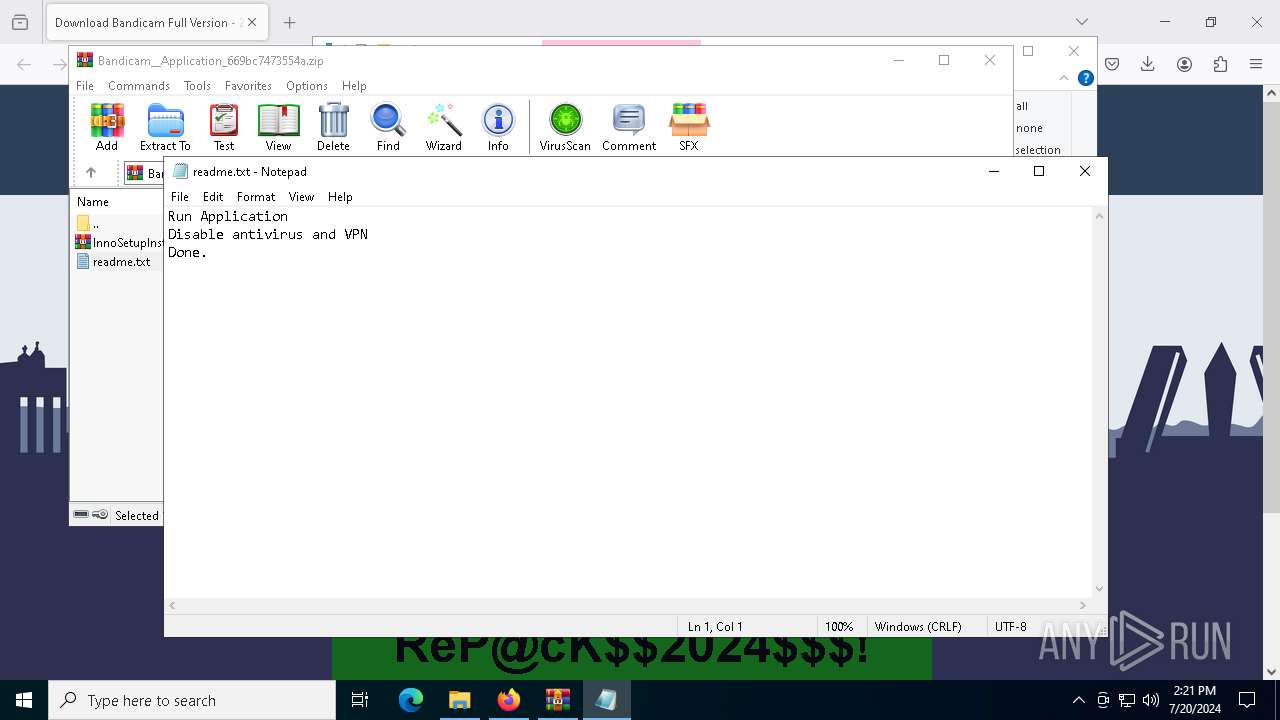1280x720 pixels.
Task: Switch to WinRAR on the taskbar
Action: (558, 700)
